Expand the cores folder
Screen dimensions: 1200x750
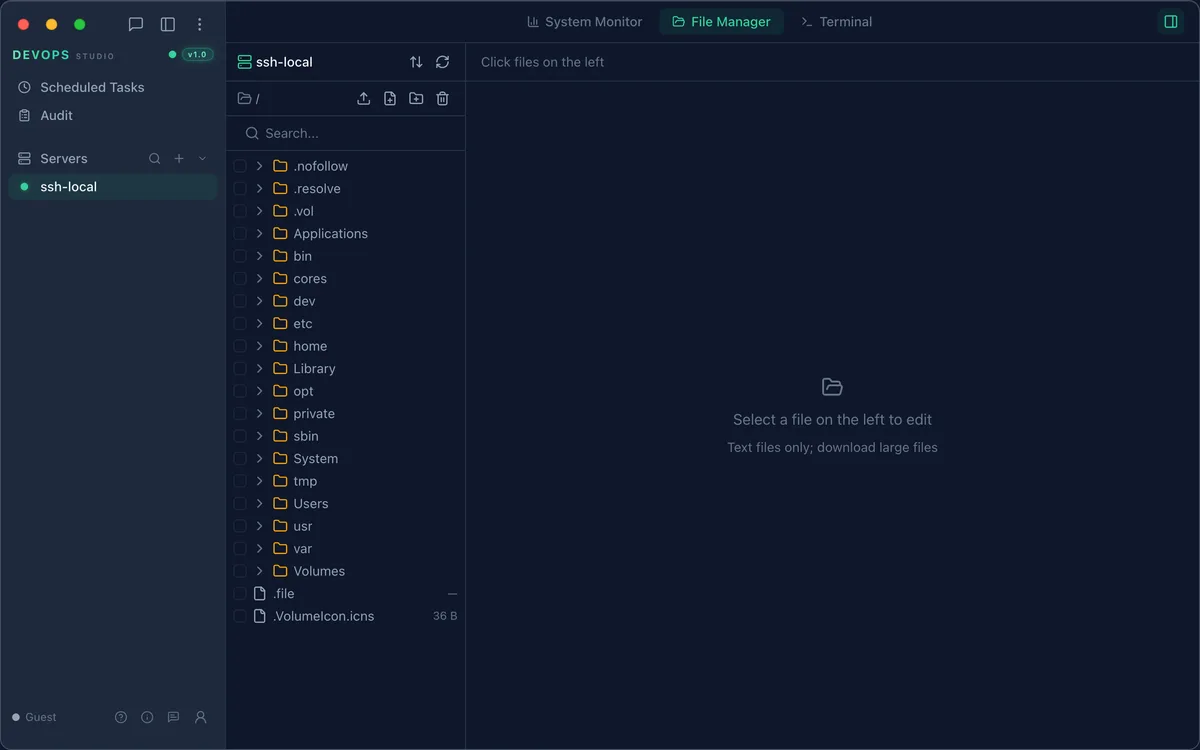point(259,278)
